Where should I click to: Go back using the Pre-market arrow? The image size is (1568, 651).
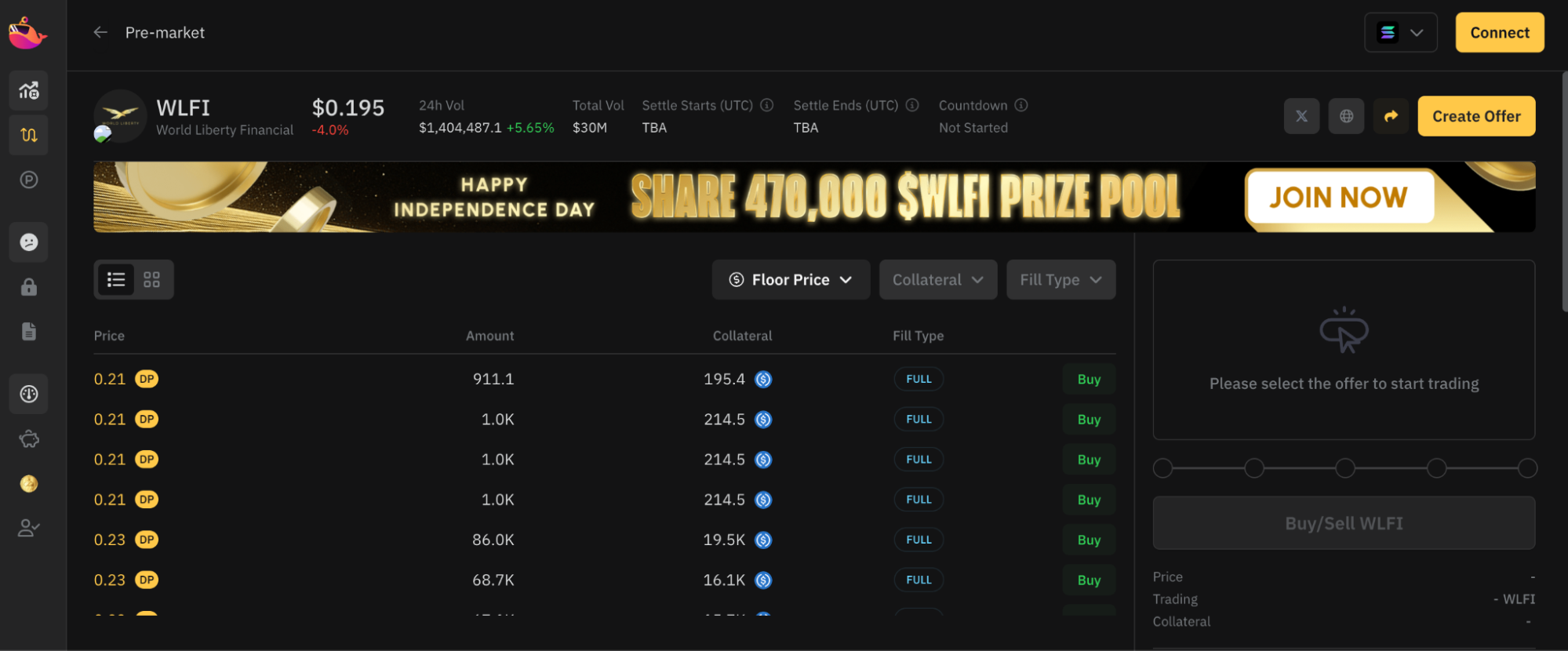click(x=100, y=32)
